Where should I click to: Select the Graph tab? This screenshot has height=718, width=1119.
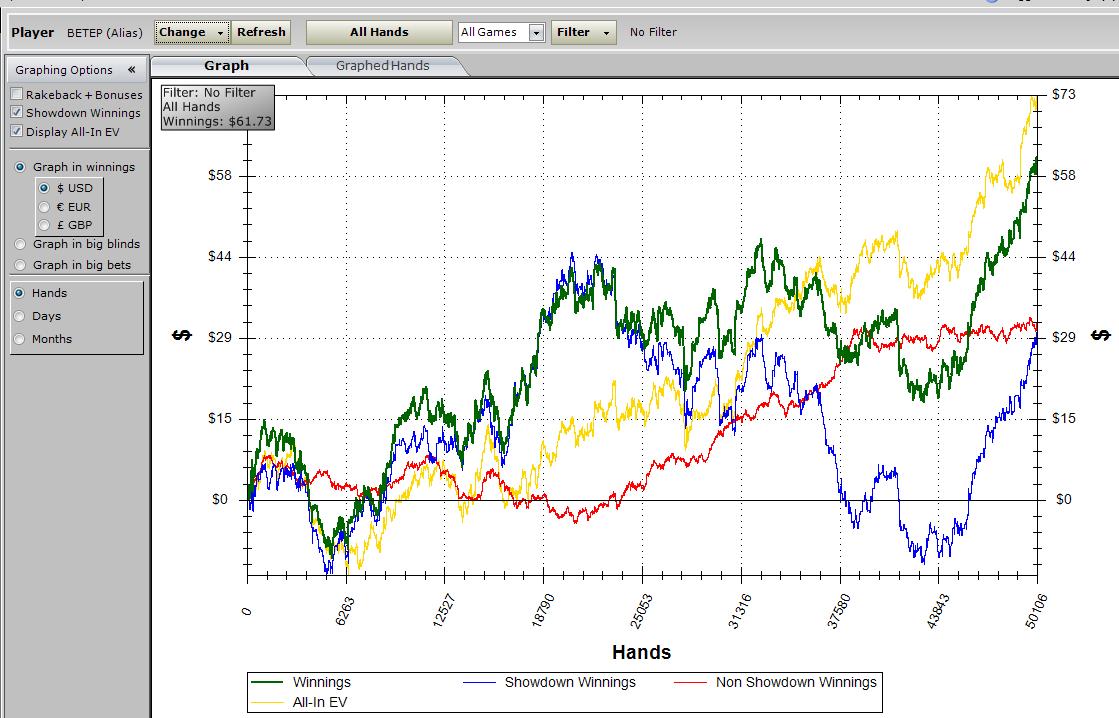(226, 66)
